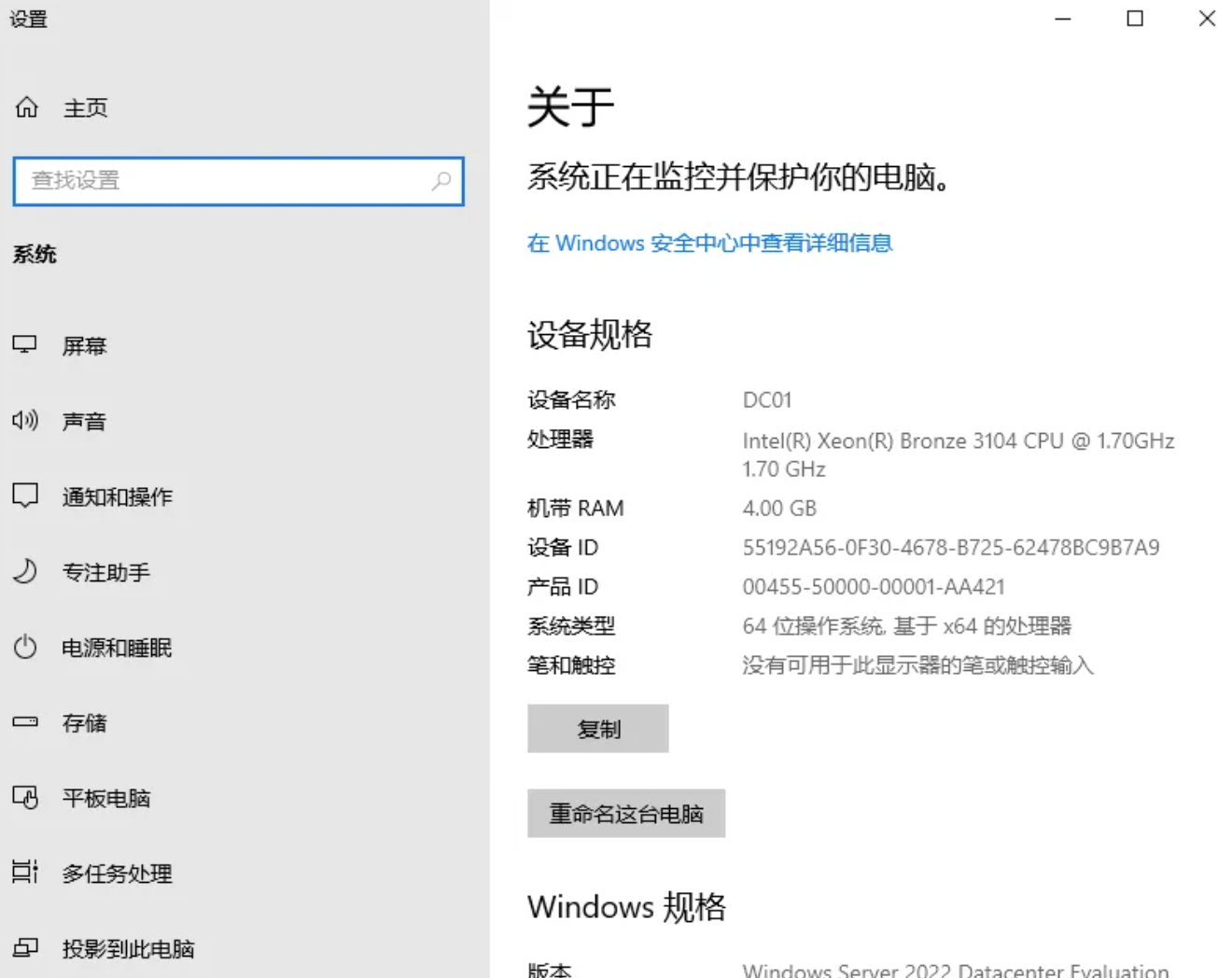
Task: Click the search magnifier icon in 查找设置
Action: 441,180
